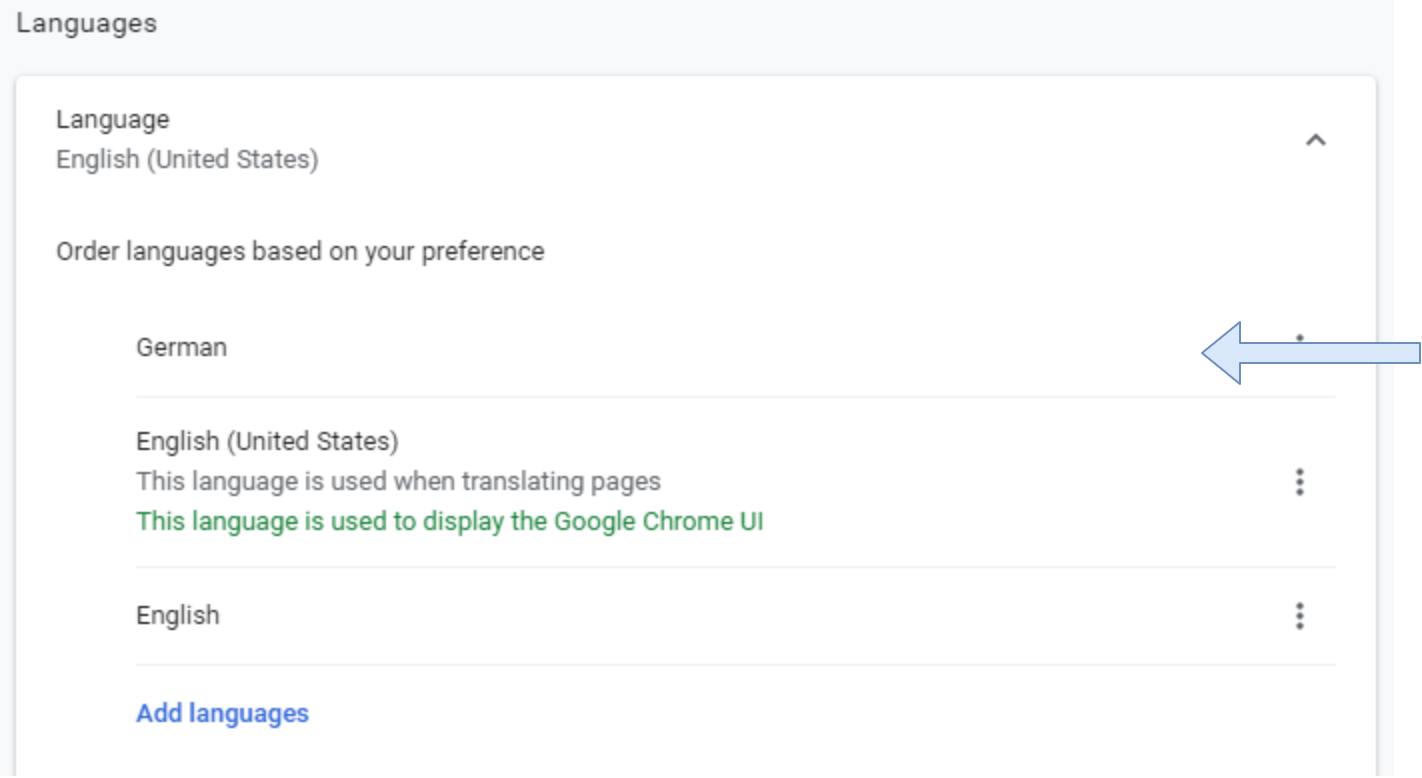The height and width of the screenshot is (778, 1422).
Task: Select the English (United States) list entry
Action: click(x=267, y=441)
